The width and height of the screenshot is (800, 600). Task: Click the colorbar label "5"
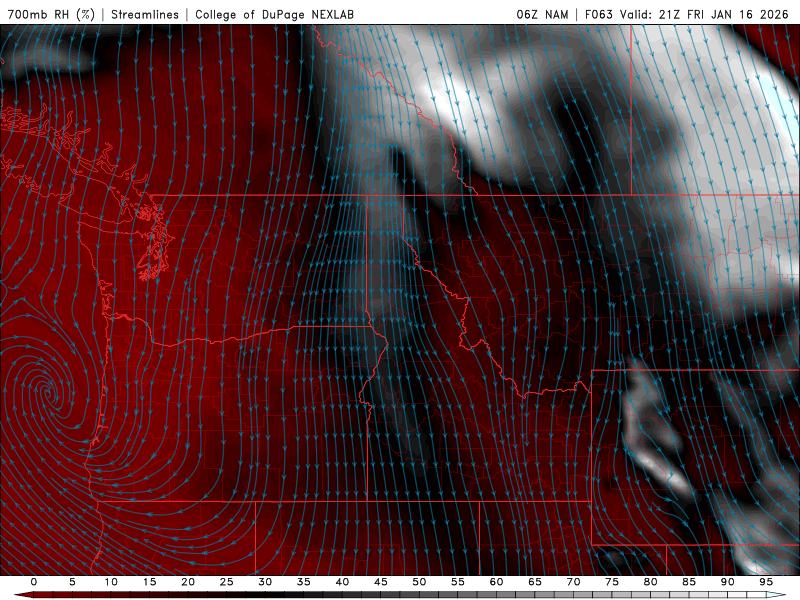pyautogui.click(x=72, y=582)
